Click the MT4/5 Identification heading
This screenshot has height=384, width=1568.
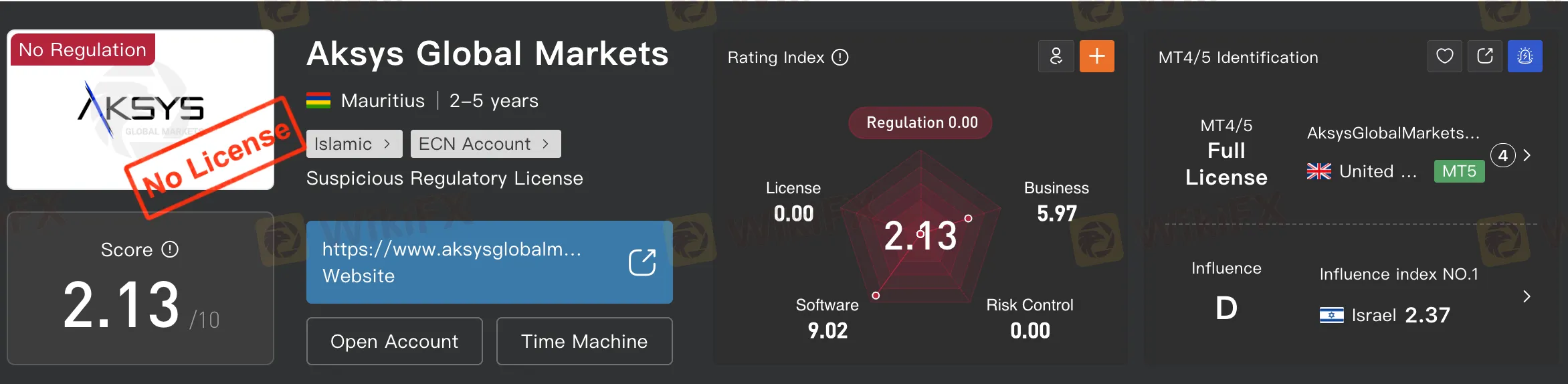pos(1238,58)
